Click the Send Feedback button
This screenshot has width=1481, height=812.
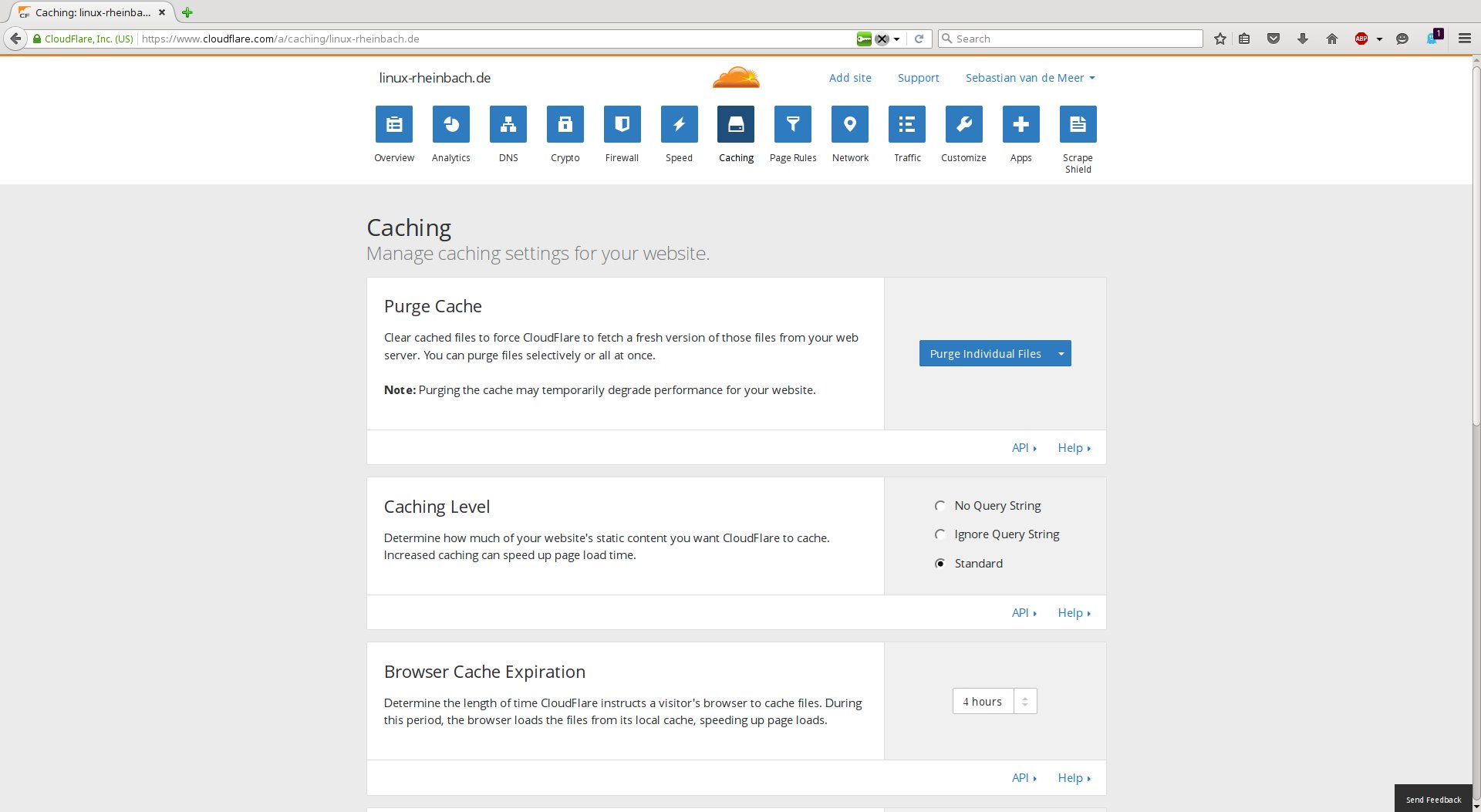coord(1433,799)
